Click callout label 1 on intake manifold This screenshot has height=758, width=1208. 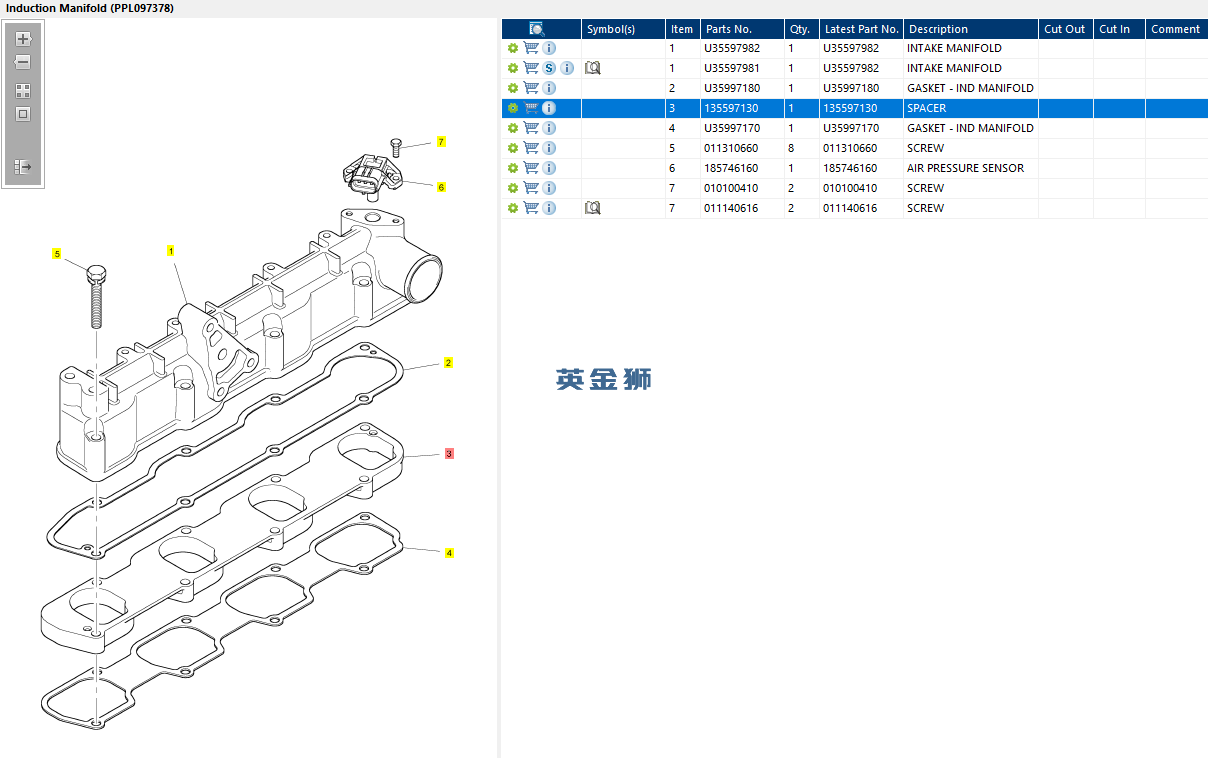pos(171,251)
